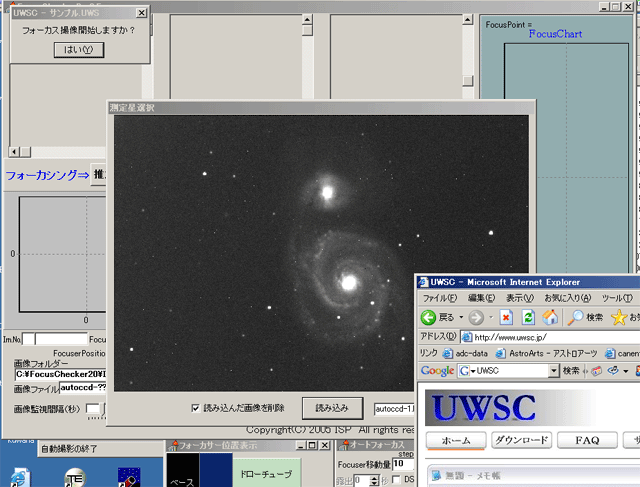Open IE favorites with the star icon
640x487 pixels.
pos(619,318)
